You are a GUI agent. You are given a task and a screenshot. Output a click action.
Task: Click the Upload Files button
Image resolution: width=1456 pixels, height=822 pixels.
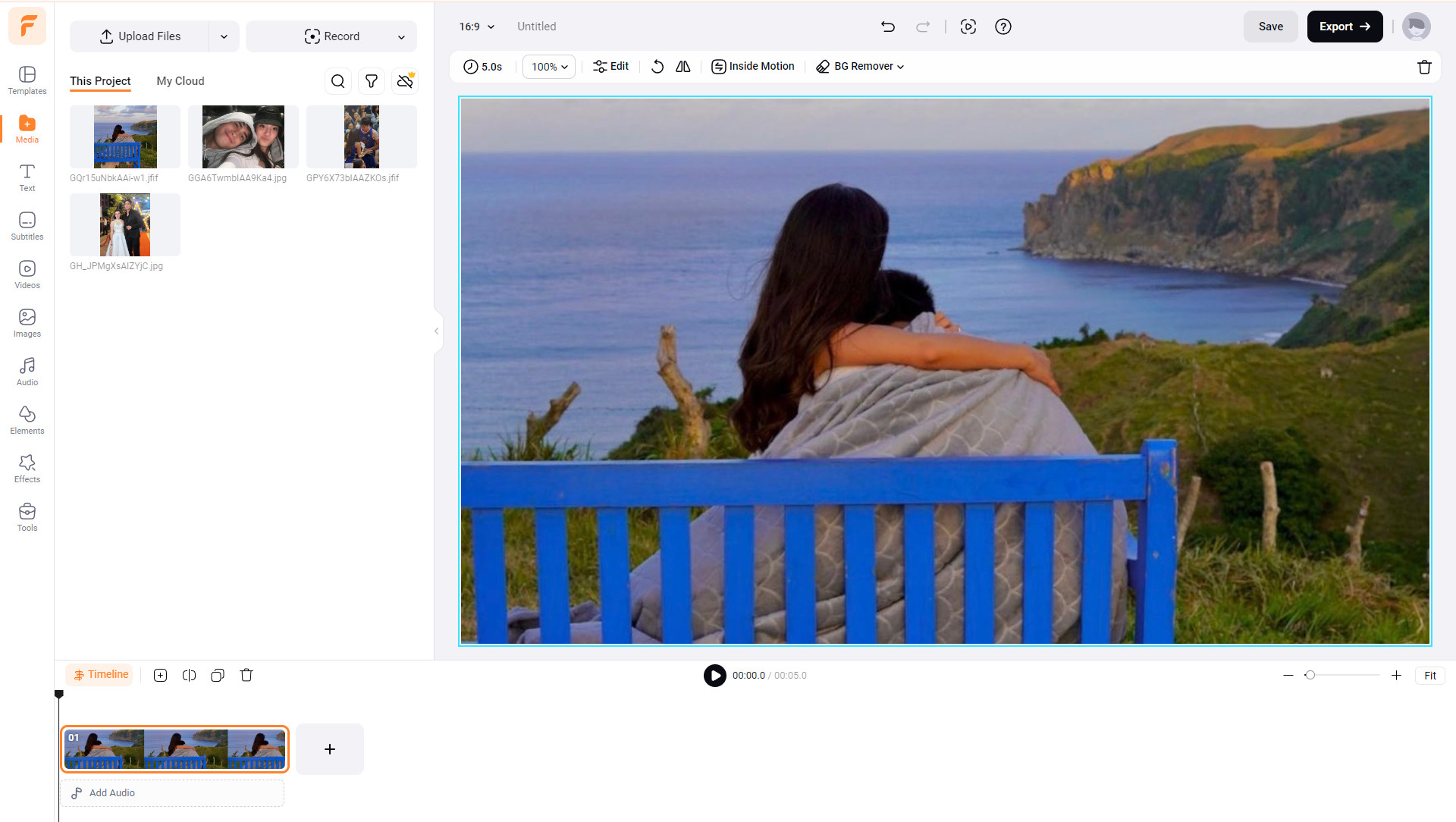pos(140,36)
